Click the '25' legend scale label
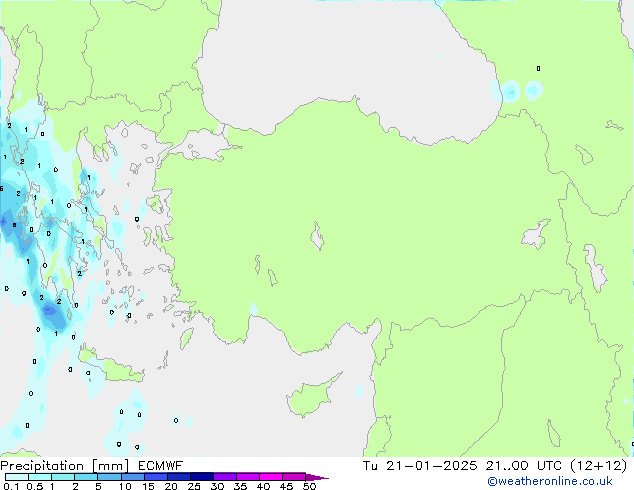This screenshot has height=490, width=634. 194,486
